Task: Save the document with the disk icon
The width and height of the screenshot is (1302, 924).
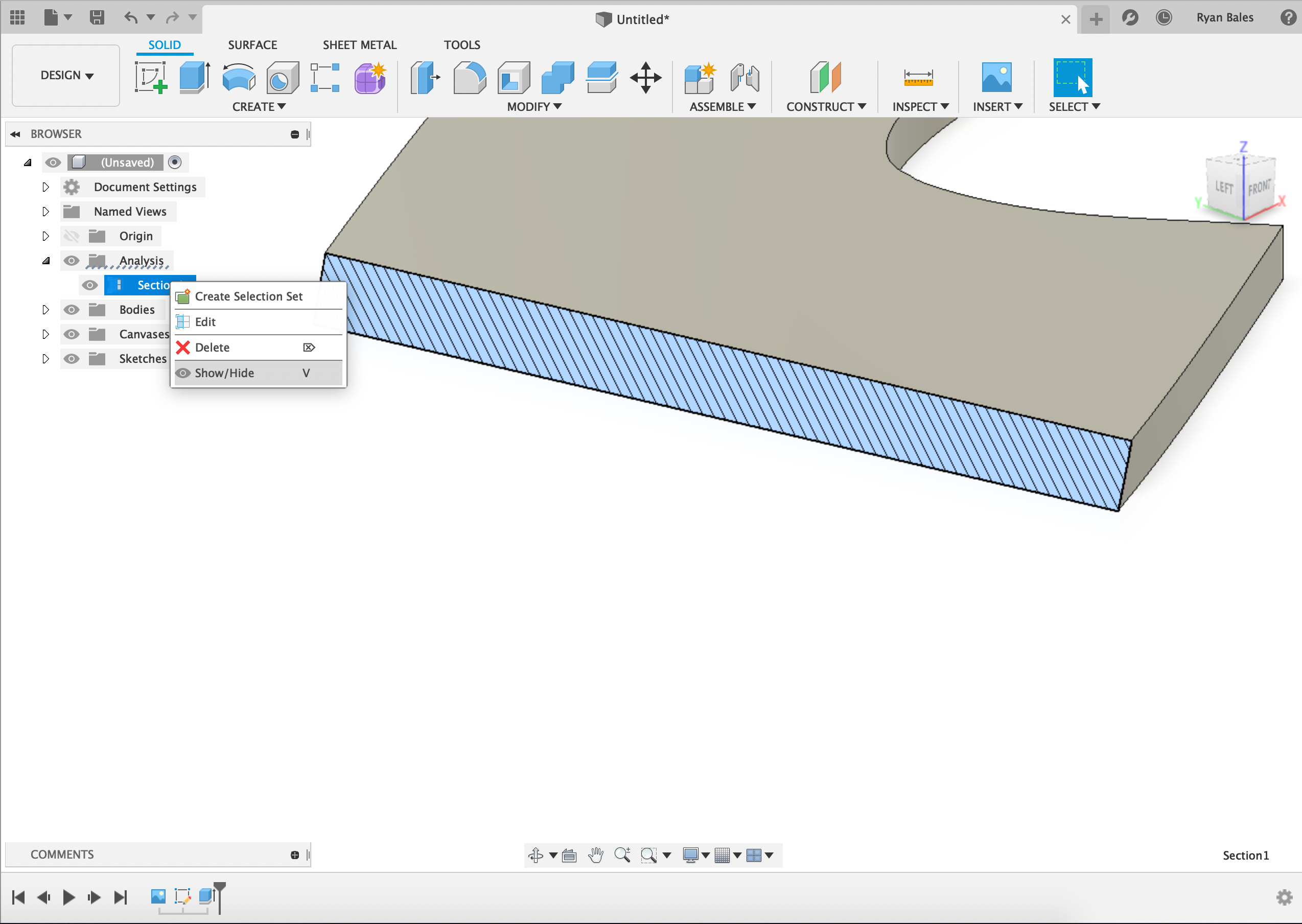Action: (97, 18)
